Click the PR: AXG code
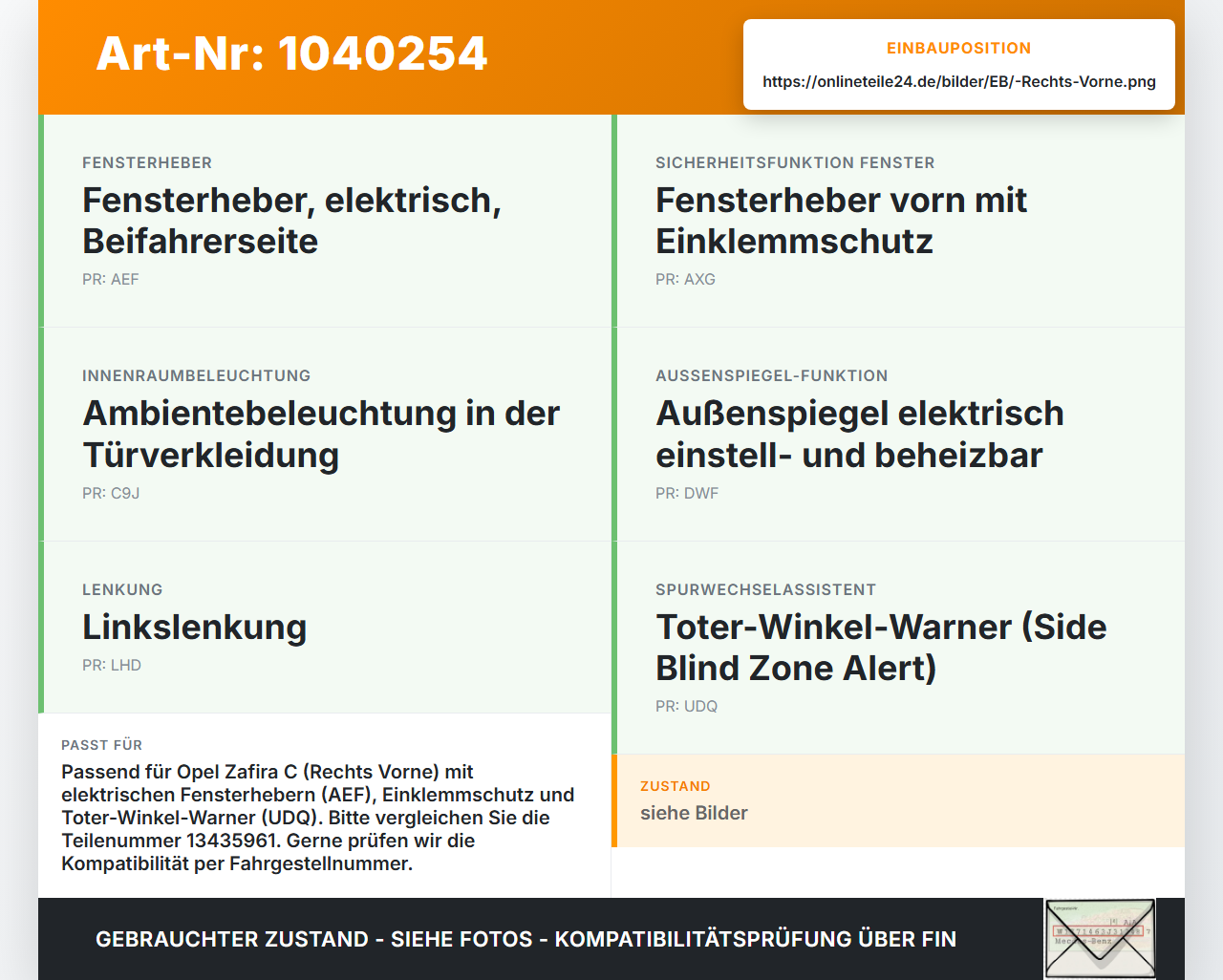Image resolution: width=1223 pixels, height=980 pixels. click(685, 279)
